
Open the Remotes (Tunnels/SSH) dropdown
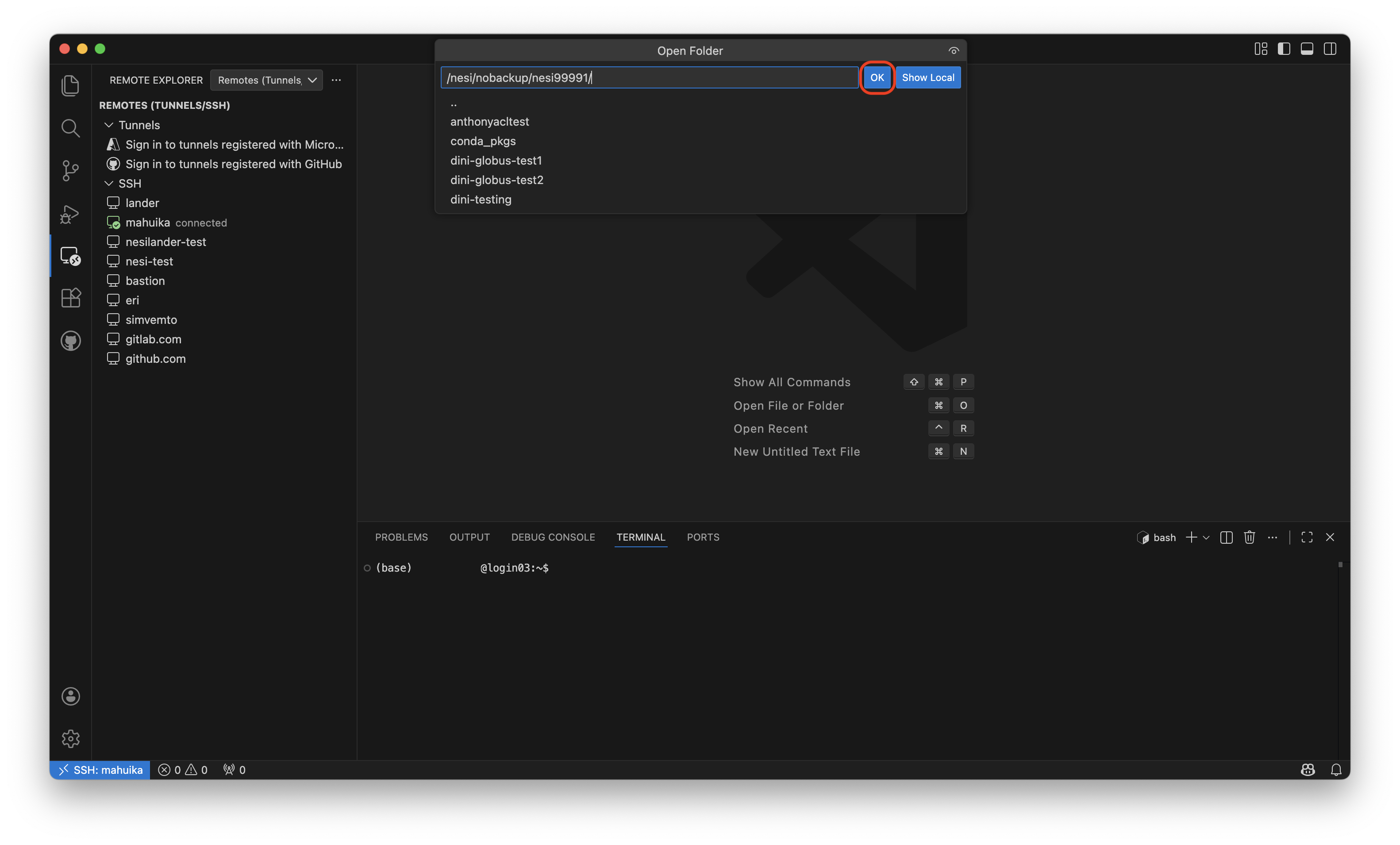coord(266,80)
